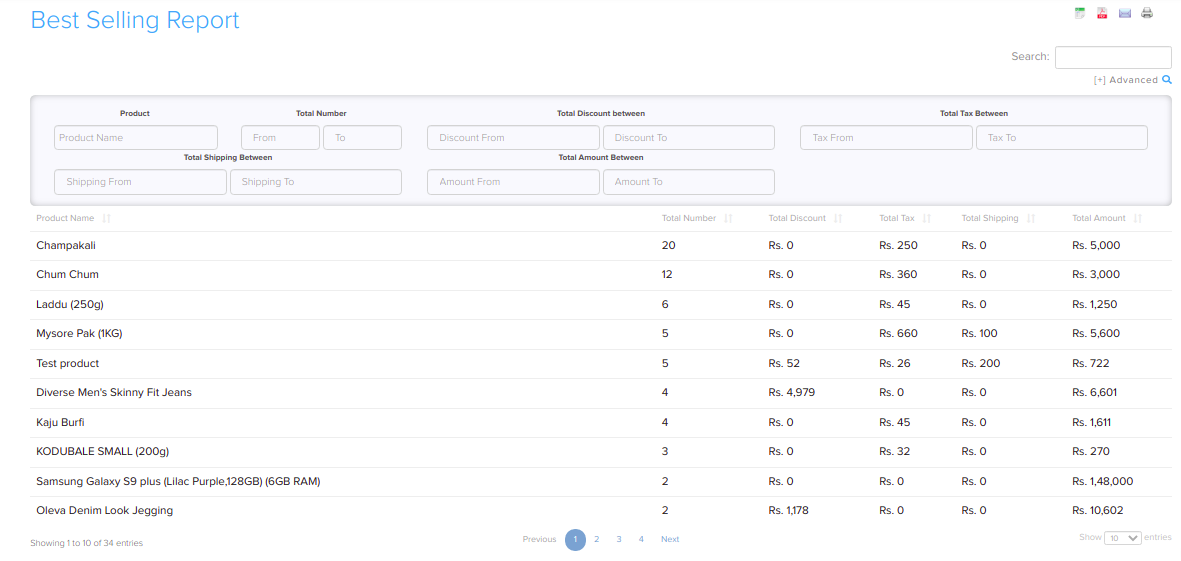The image size is (1181, 561).
Task: Sort by Total Amount column arrows
Action: 1138,218
